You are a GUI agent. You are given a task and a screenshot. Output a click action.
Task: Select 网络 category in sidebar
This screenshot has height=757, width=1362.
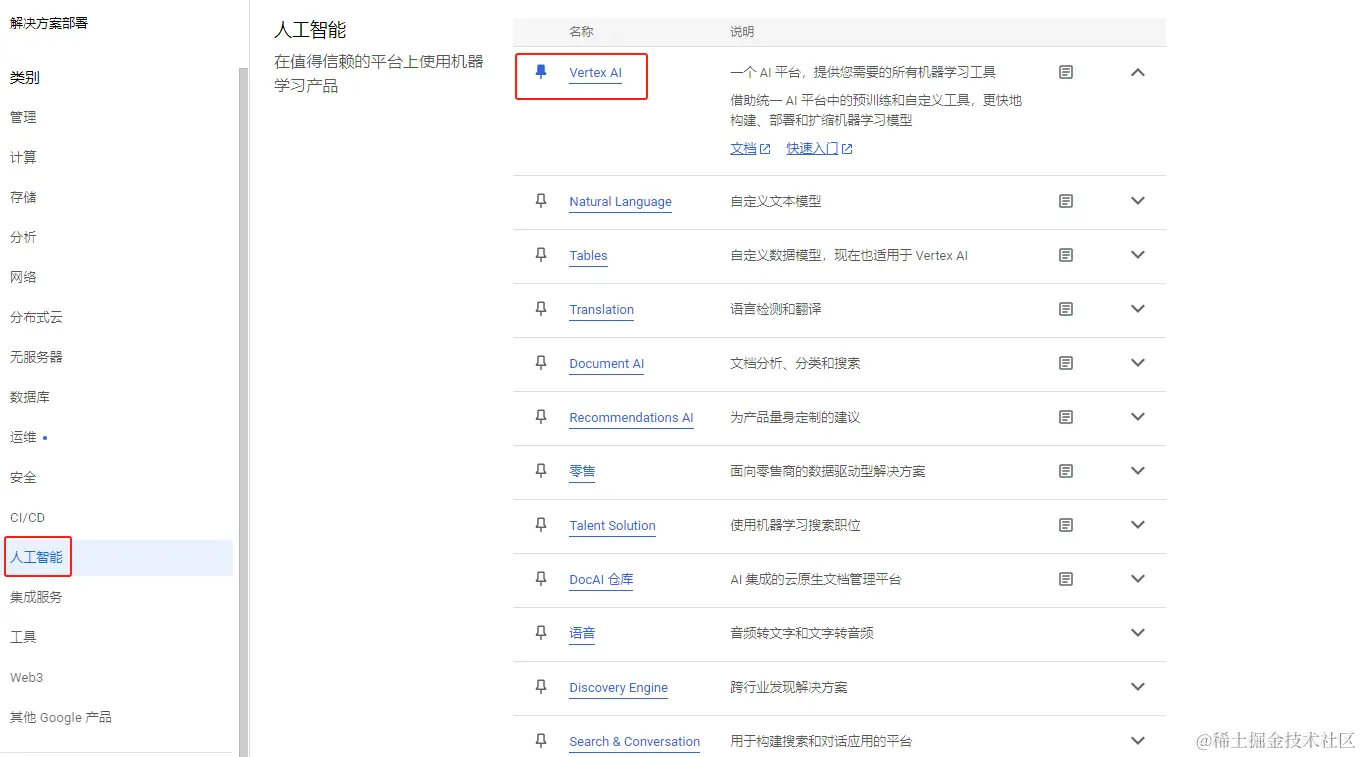(23, 277)
